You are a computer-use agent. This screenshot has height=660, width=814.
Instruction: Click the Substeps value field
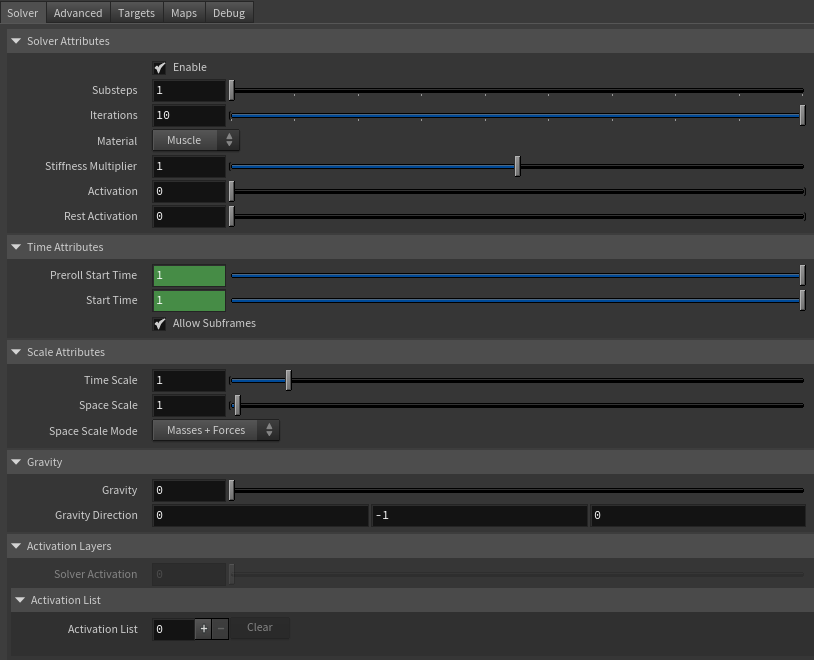pyautogui.click(x=189, y=90)
